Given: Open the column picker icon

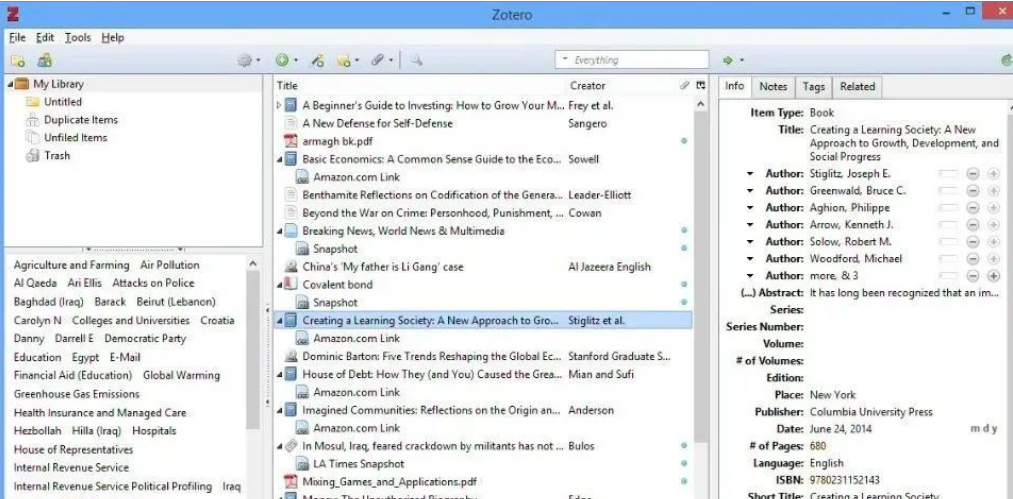Looking at the screenshot, I should (x=701, y=85).
